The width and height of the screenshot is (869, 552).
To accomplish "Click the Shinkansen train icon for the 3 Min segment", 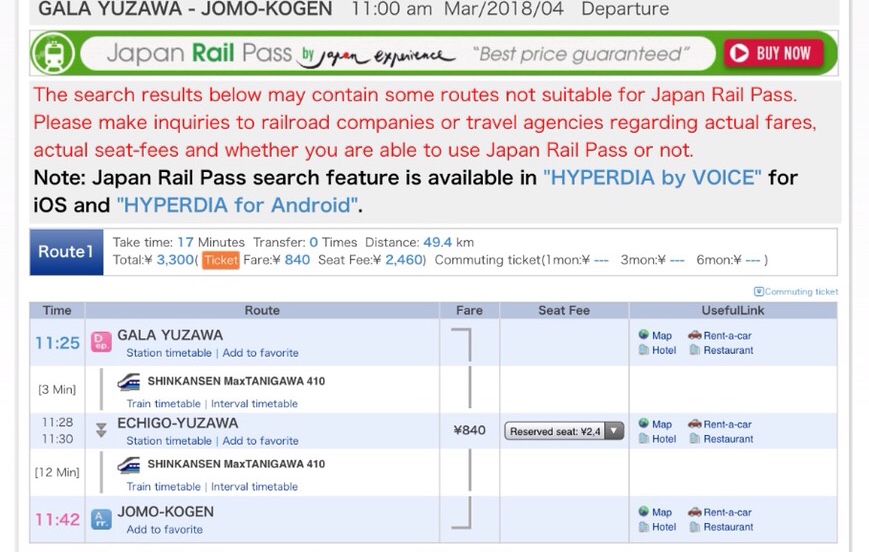I will coord(129,382).
